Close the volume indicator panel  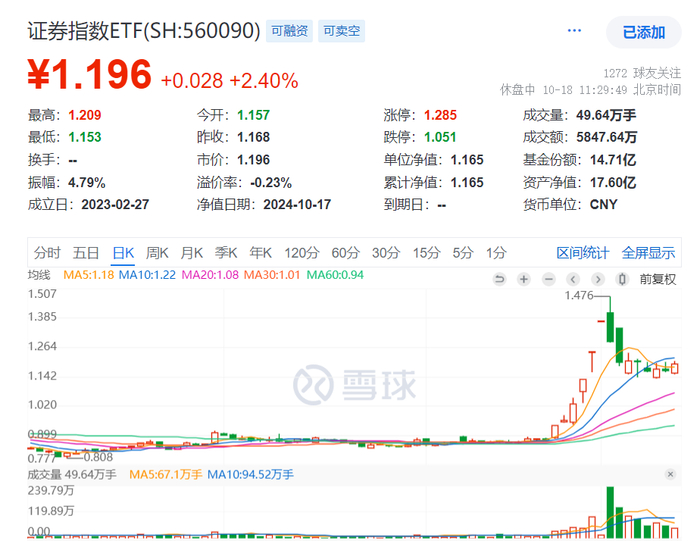(670, 474)
